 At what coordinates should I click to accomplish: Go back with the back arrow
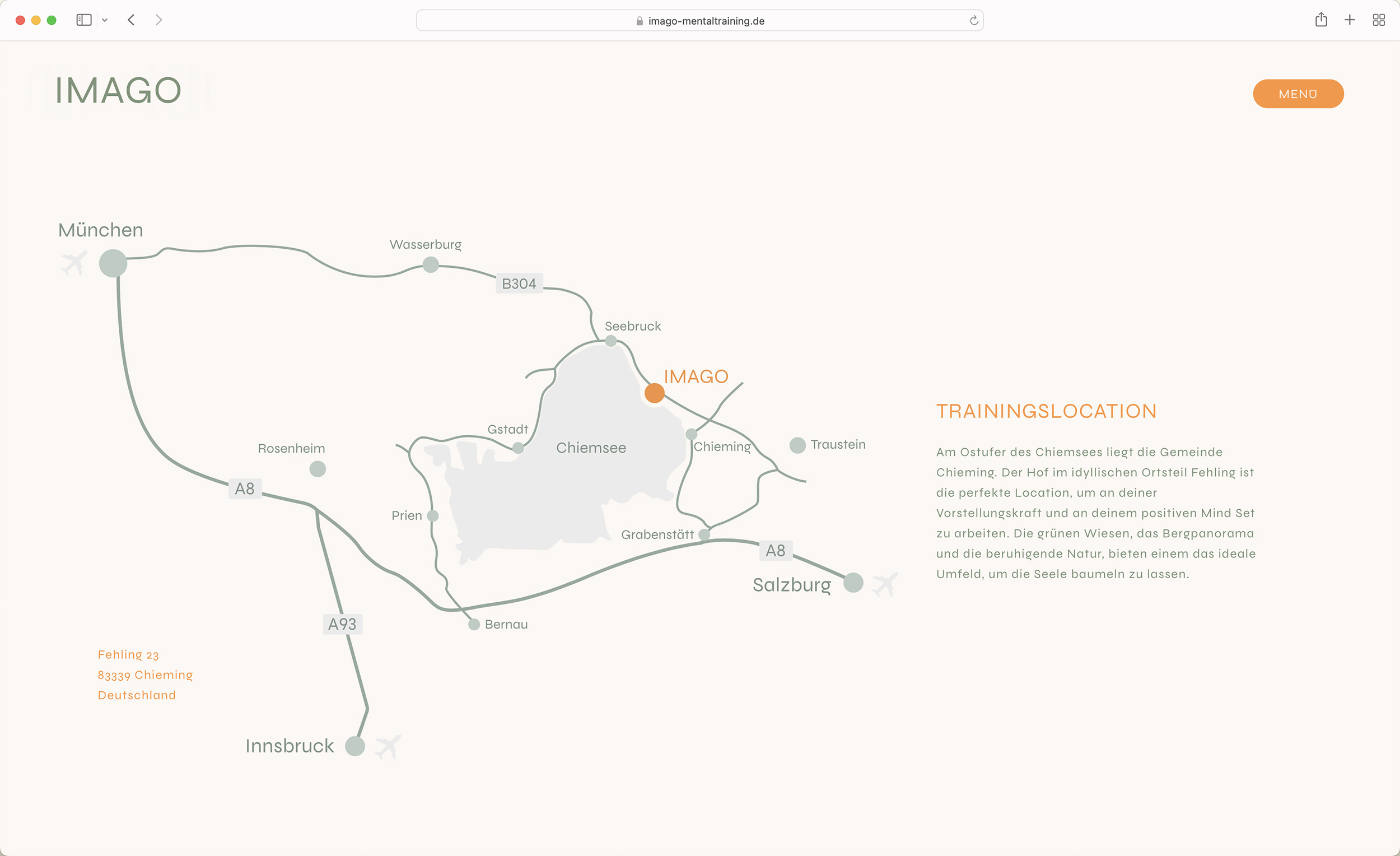coord(131,20)
